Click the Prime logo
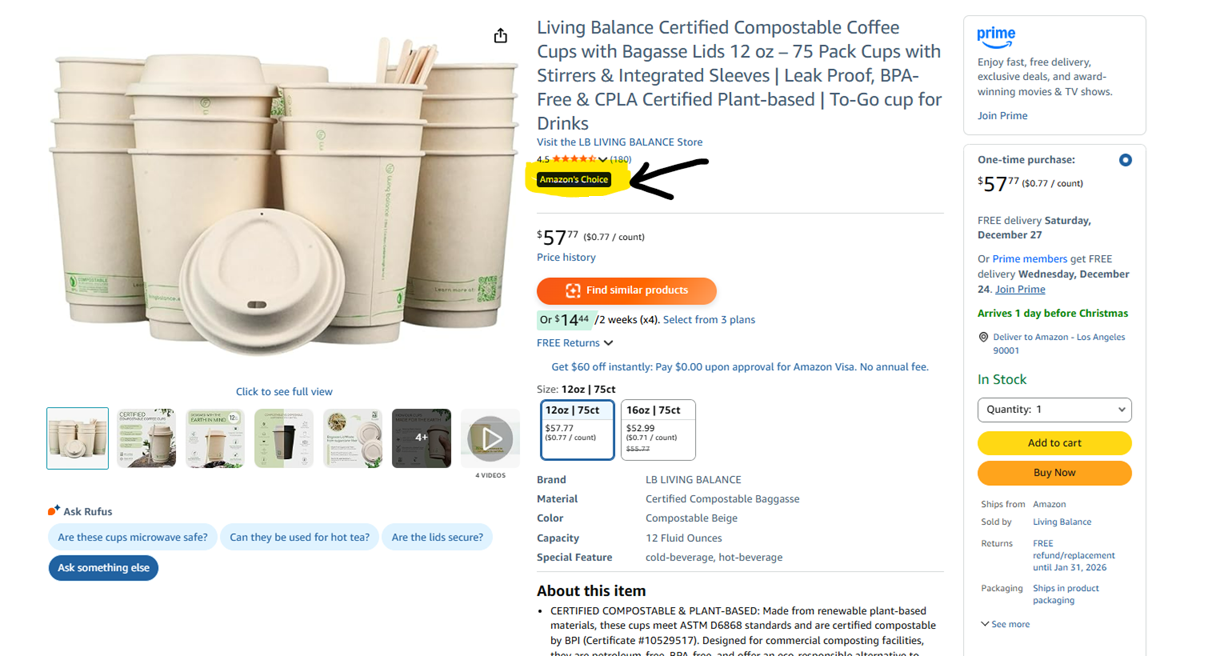1220x656 pixels. 996,37
